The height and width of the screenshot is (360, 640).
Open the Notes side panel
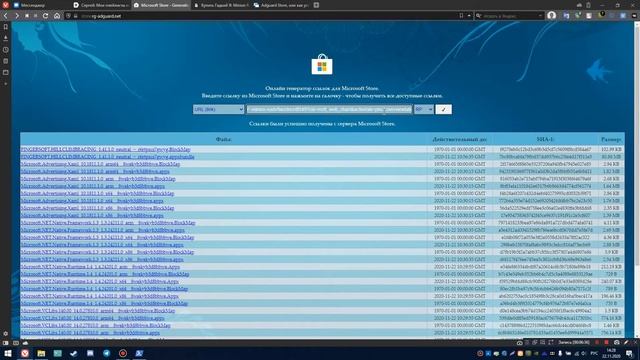pos(6,61)
